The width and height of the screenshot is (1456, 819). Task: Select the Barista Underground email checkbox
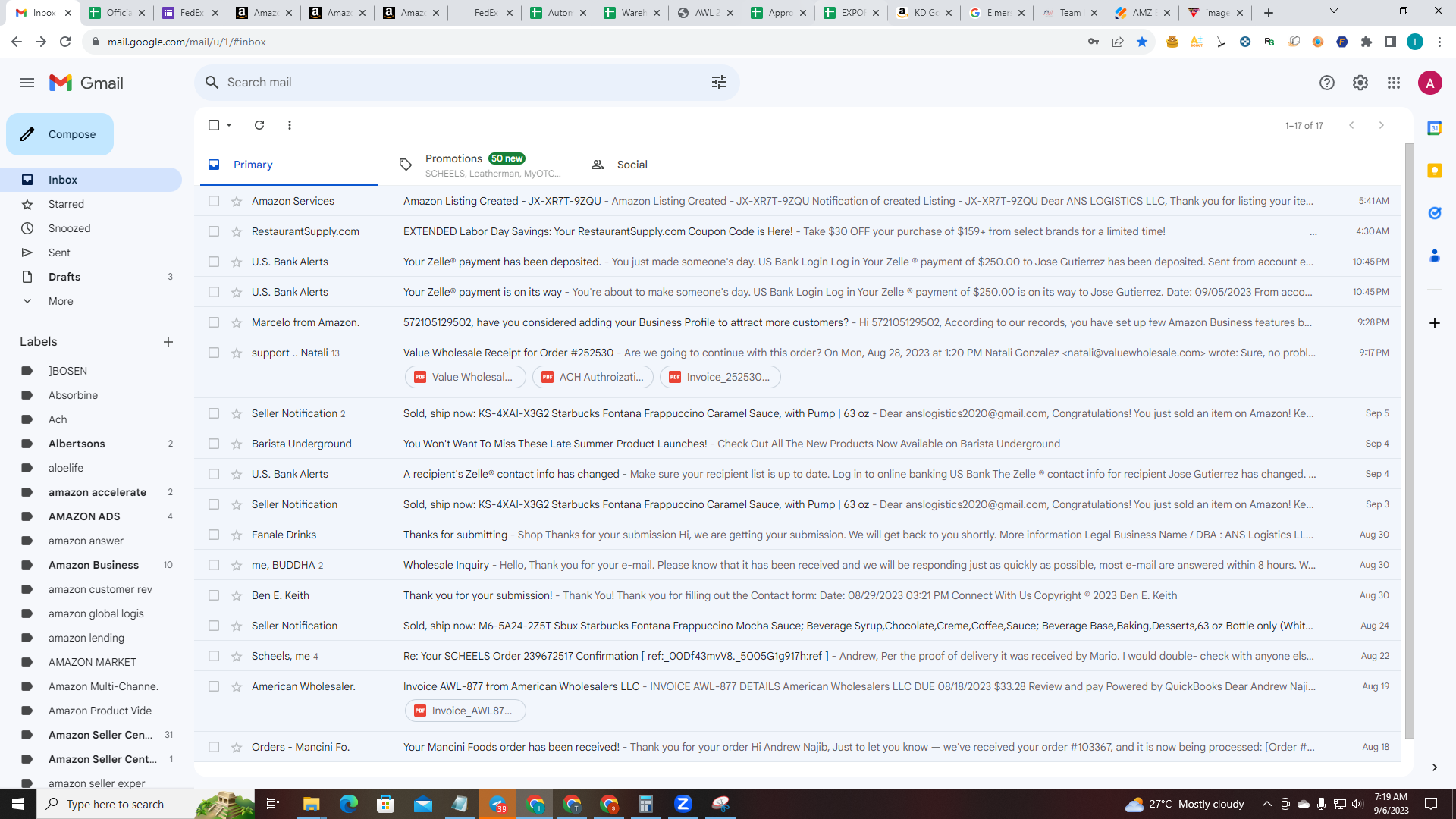coord(214,444)
